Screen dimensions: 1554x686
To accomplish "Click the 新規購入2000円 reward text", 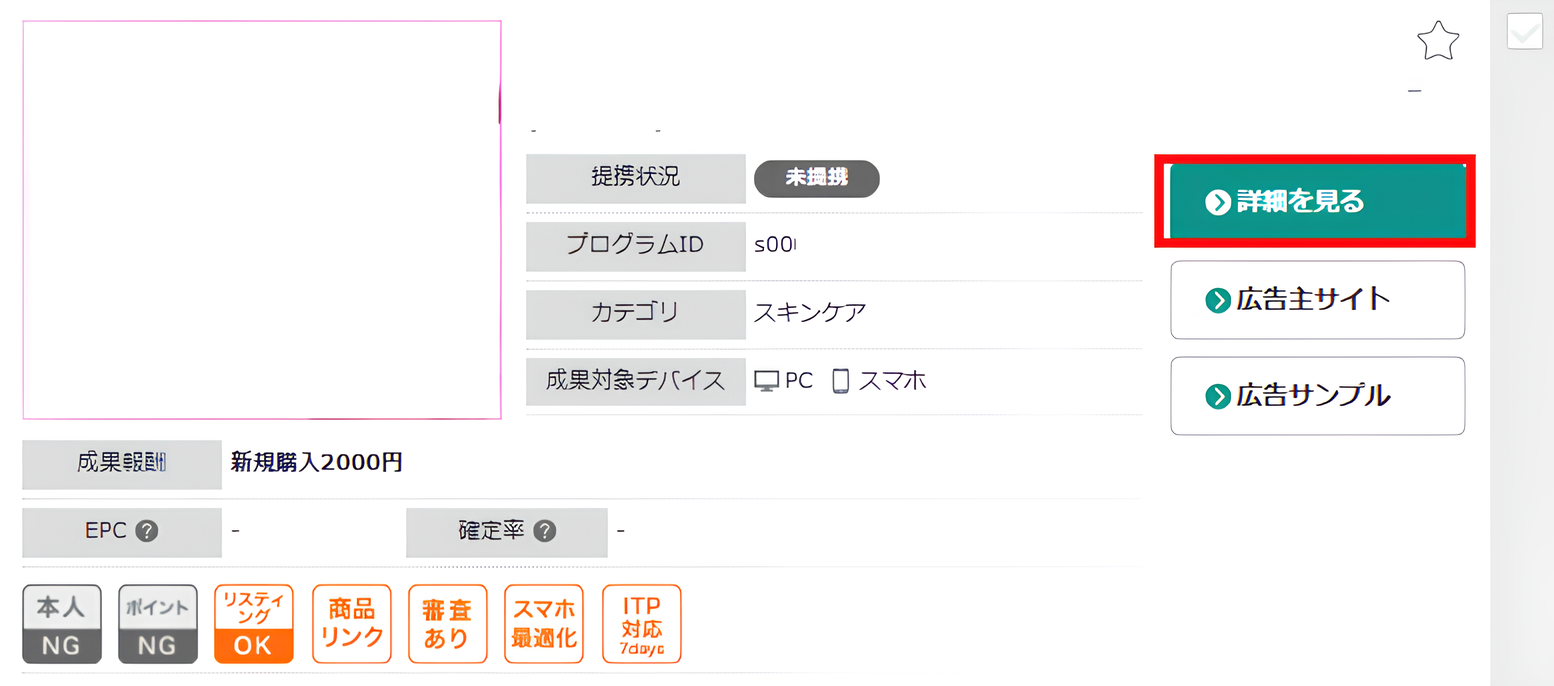I will [316, 463].
